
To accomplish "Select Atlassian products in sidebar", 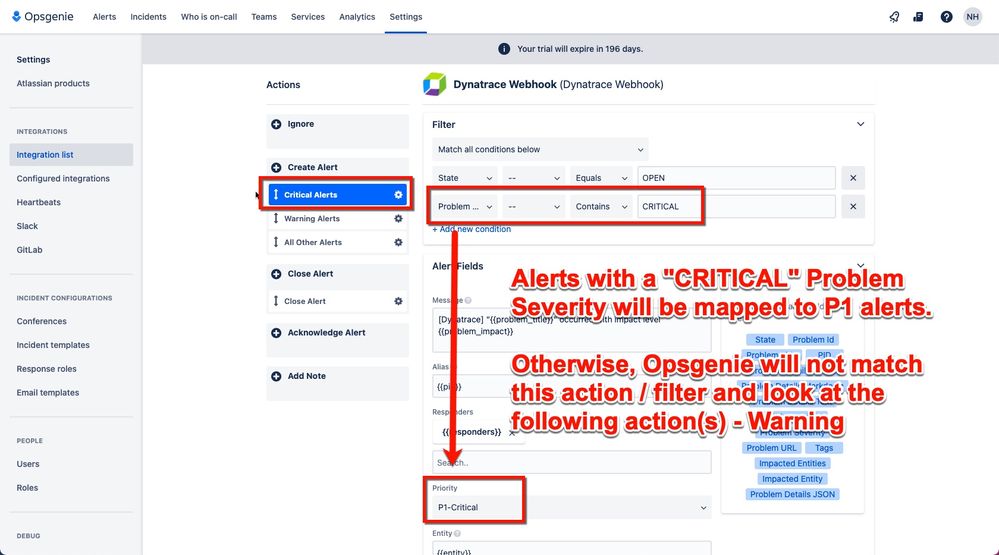I will pyautogui.click(x=53, y=83).
